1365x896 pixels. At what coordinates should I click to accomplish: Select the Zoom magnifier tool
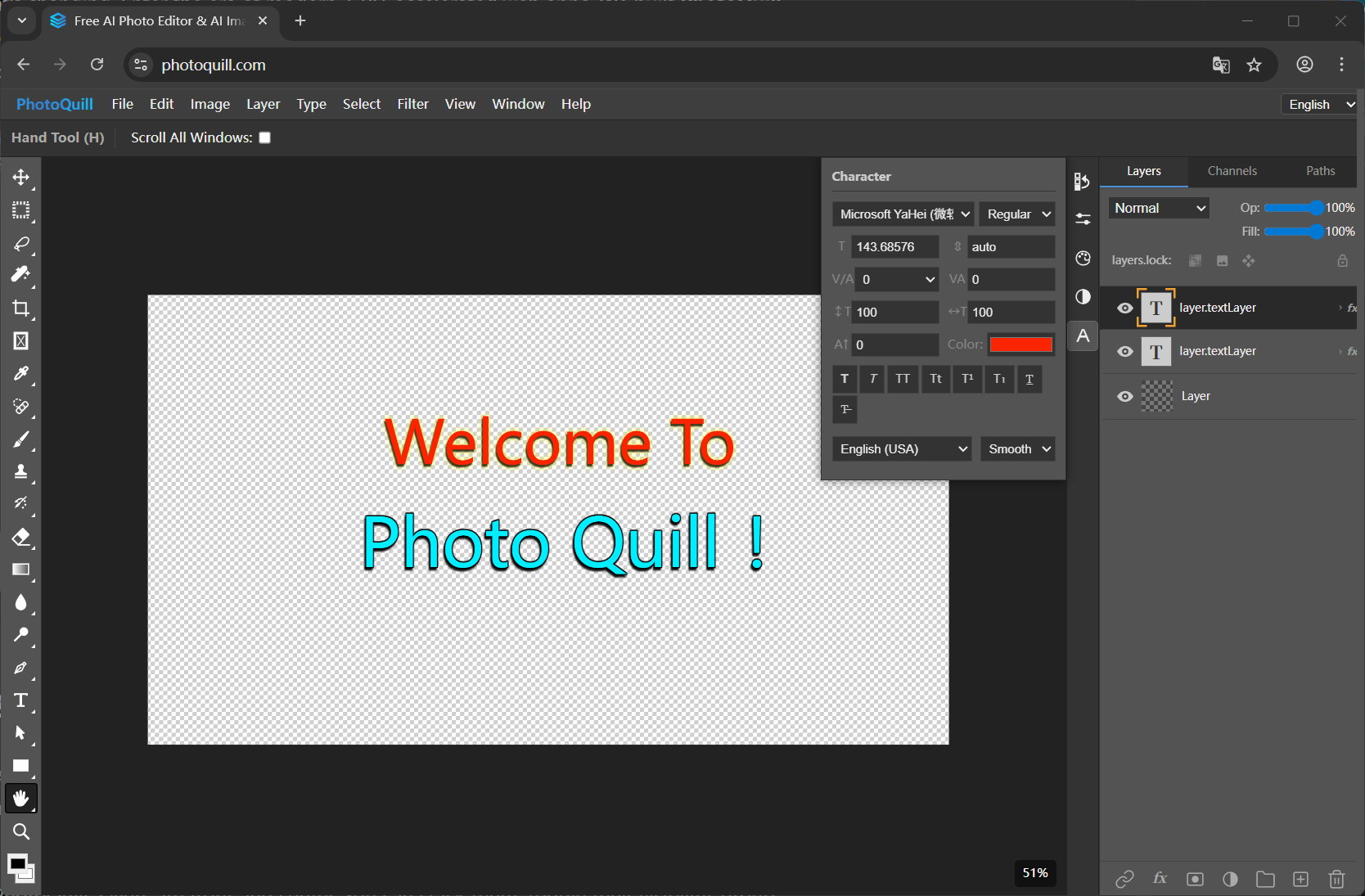pos(21,832)
